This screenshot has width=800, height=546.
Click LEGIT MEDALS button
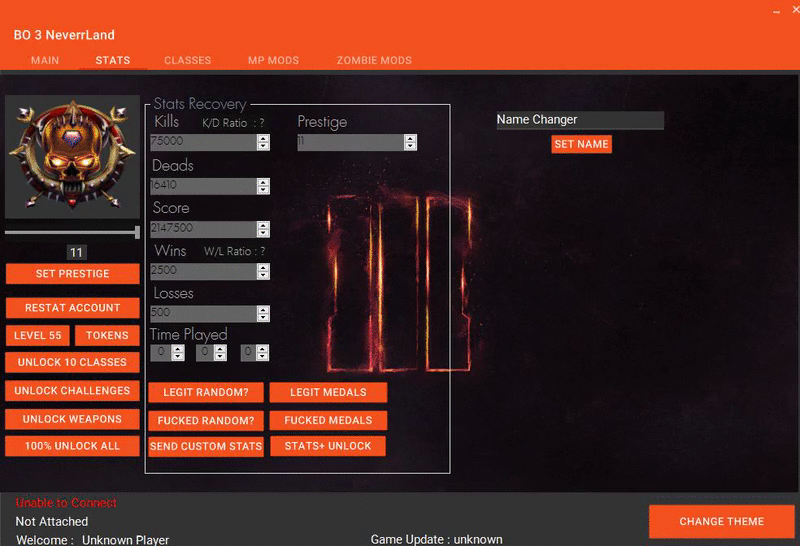click(328, 392)
